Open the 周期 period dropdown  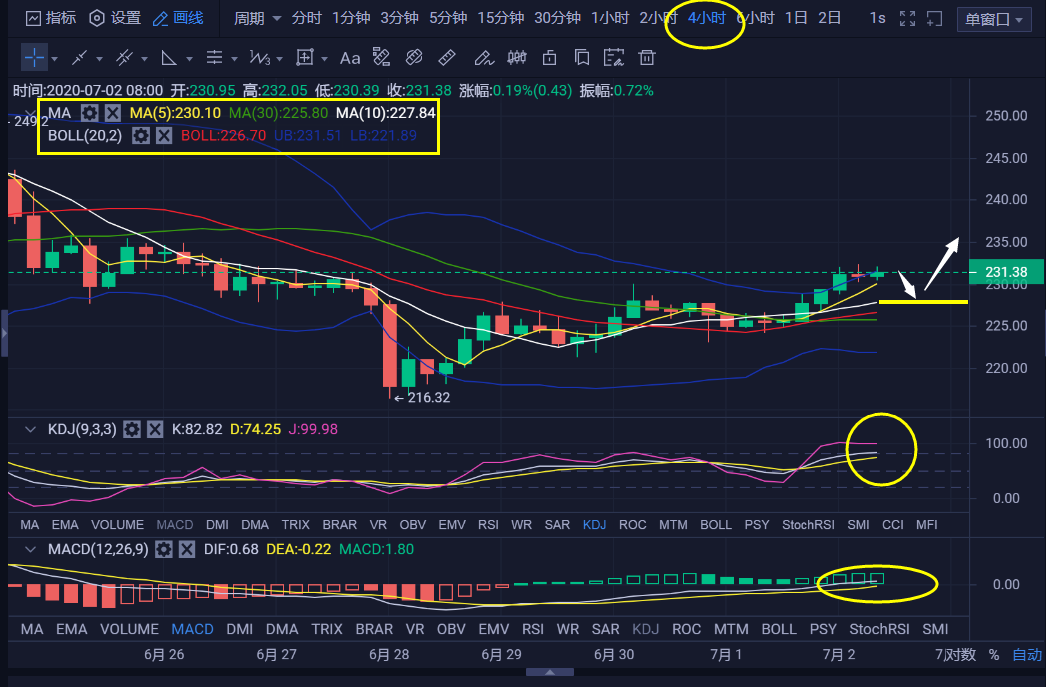[257, 19]
